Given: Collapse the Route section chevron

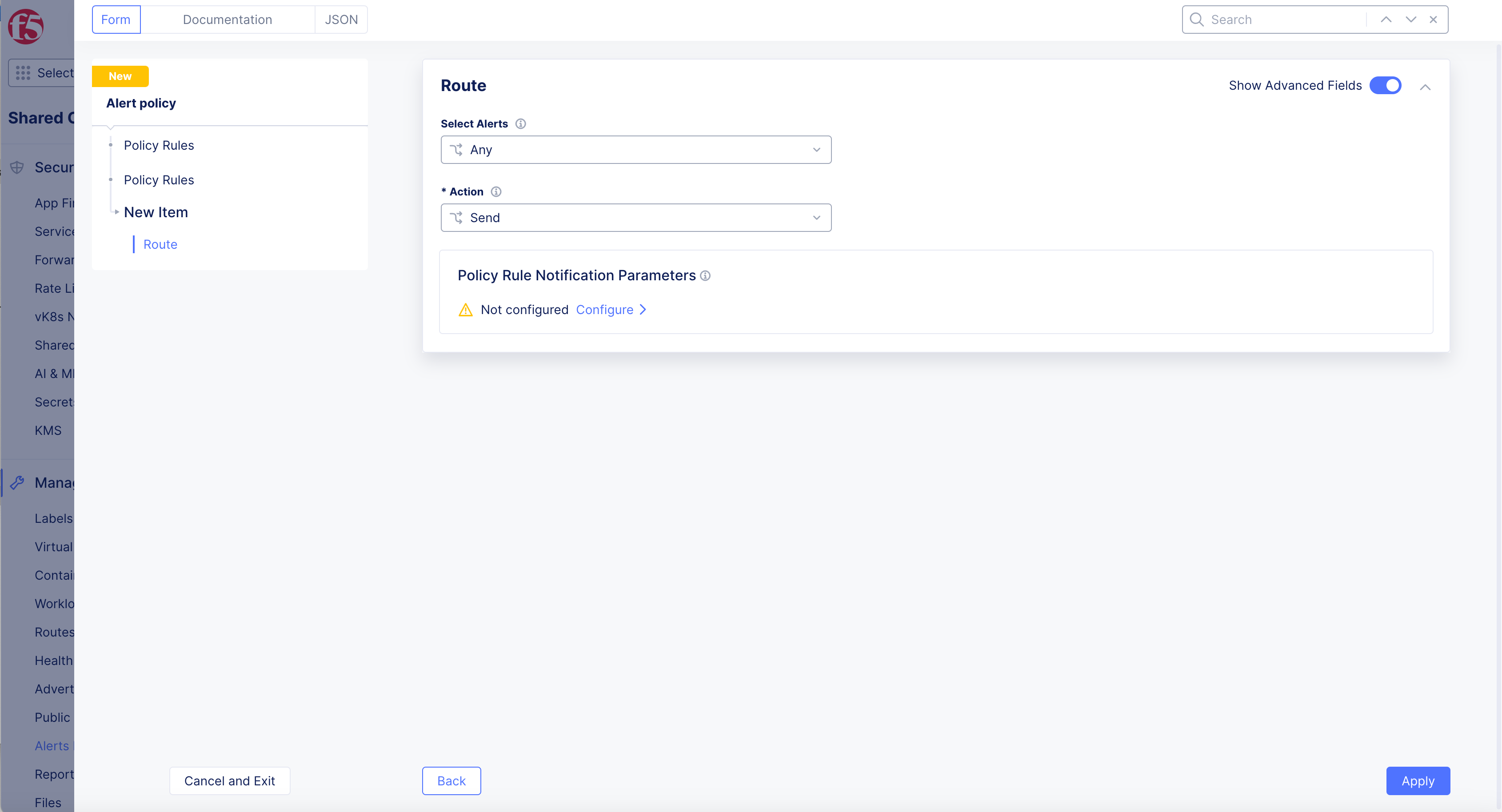Looking at the screenshot, I should coord(1425,87).
